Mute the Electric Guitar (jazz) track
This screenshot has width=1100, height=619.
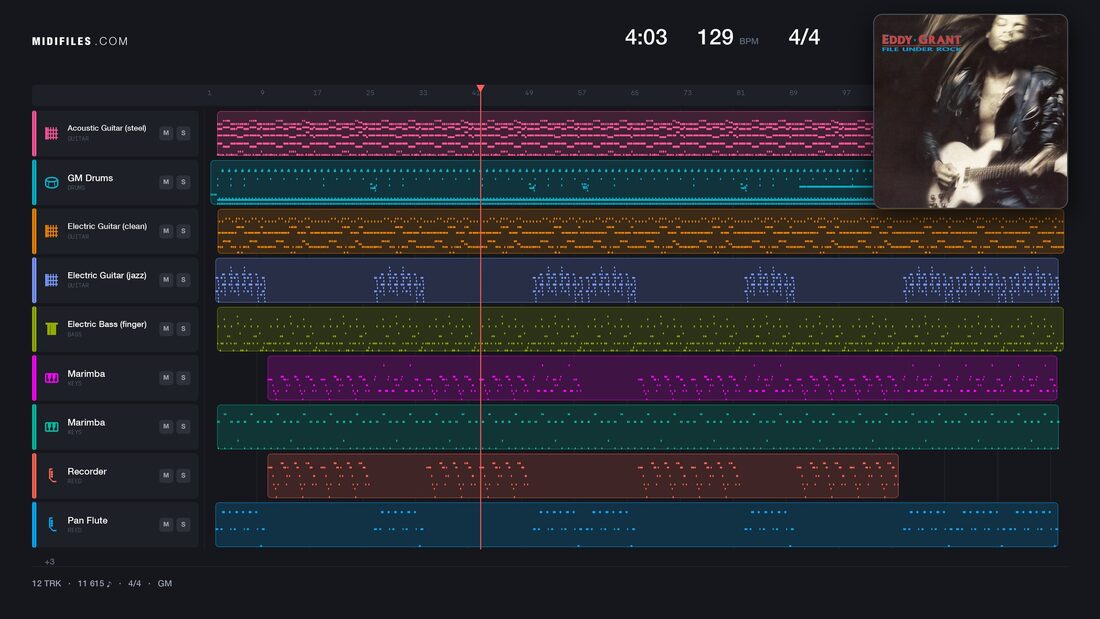pos(166,279)
